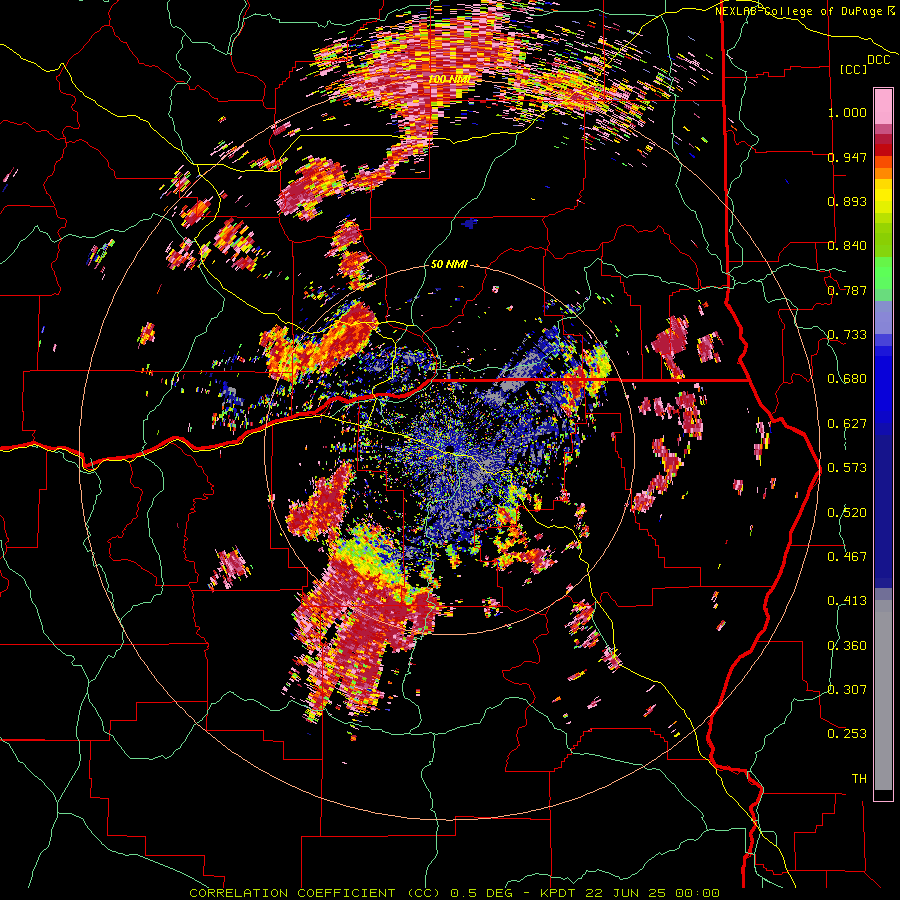Image resolution: width=900 pixels, height=900 pixels.
Task: Select the 0.413 scale value
Action: point(847,601)
